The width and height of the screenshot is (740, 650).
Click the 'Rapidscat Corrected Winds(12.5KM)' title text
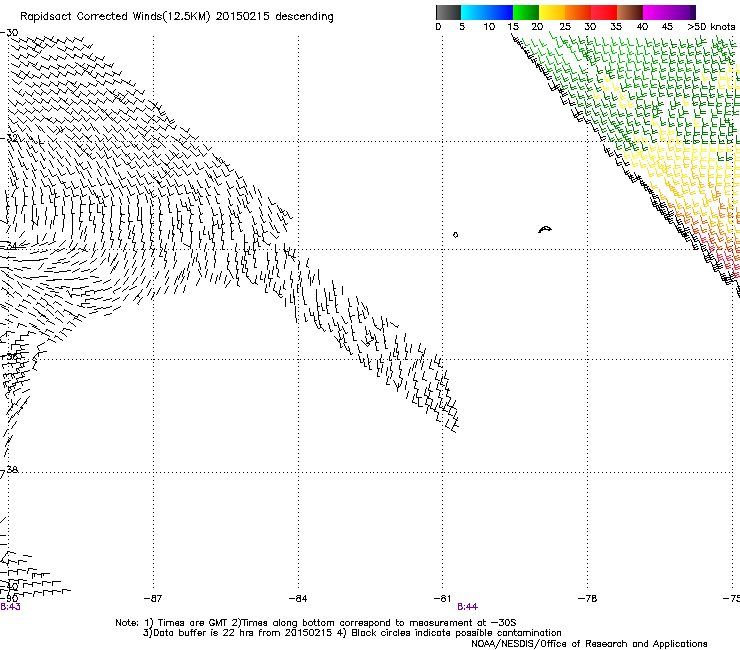pos(115,17)
